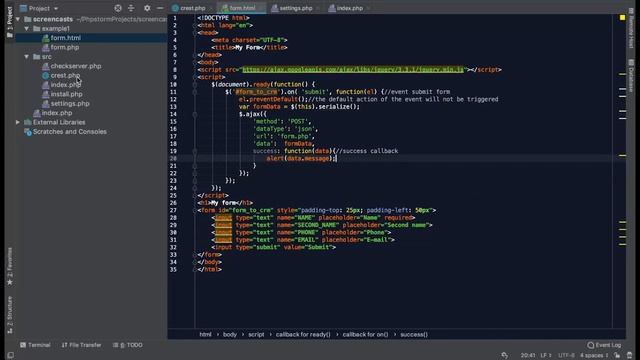Click the External Libraries icon
Viewport: 640px width, 360px height.
pyautogui.click(x=28, y=122)
